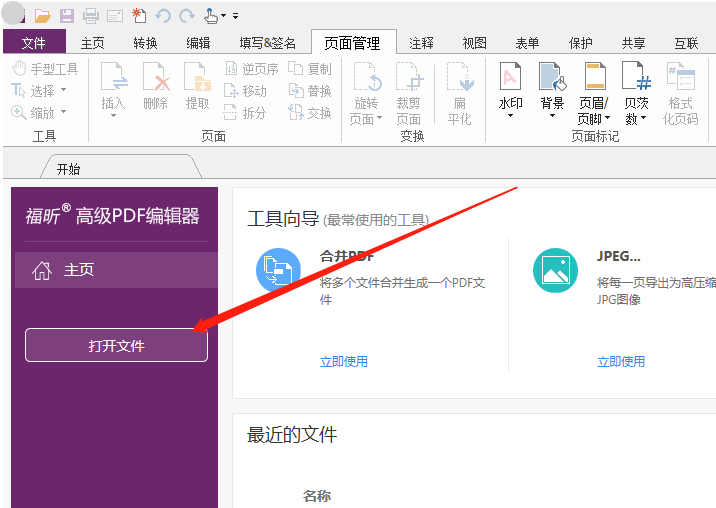Click the 最近的文件 heading
716x508 pixels.
(x=292, y=435)
